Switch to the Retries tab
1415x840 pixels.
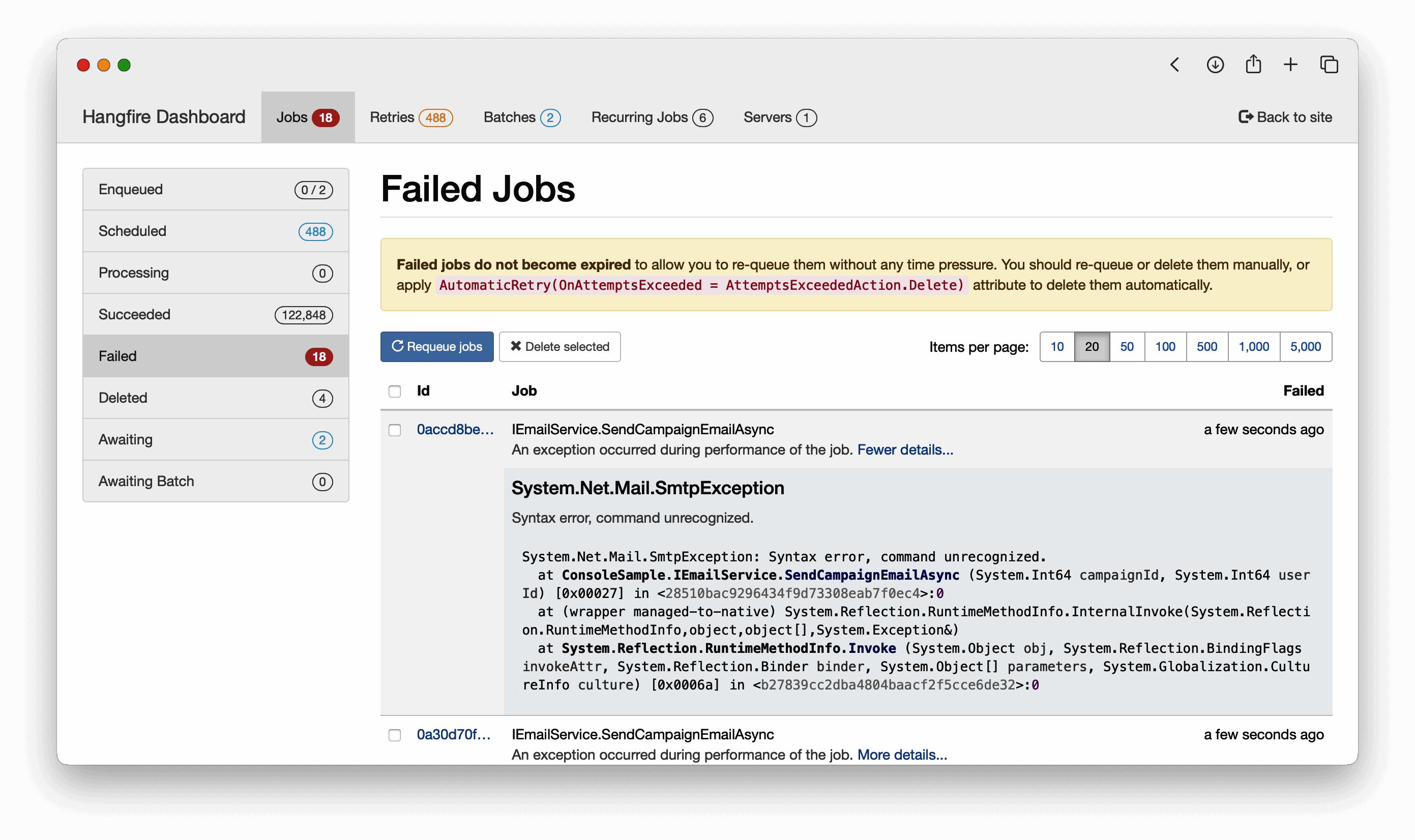tap(411, 117)
